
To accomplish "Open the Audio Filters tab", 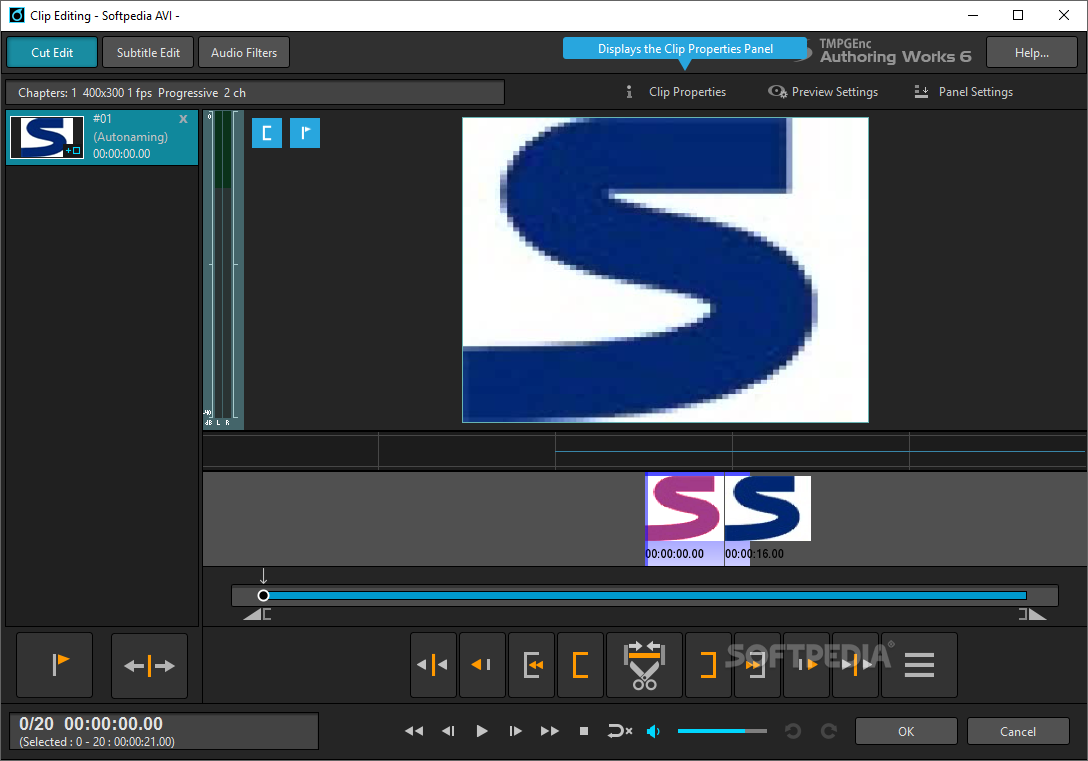I will click(244, 52).
